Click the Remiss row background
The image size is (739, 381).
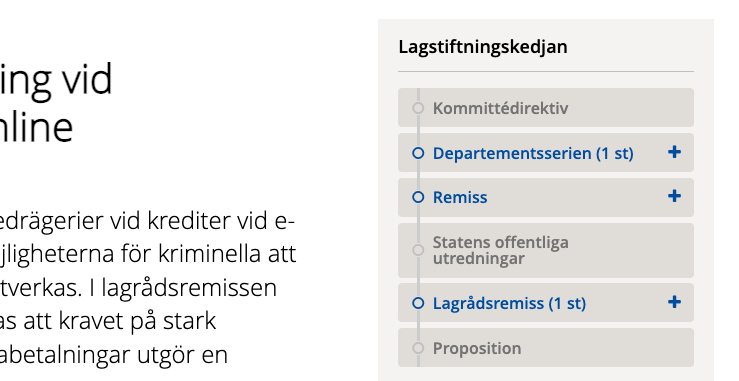click(546, 198)
